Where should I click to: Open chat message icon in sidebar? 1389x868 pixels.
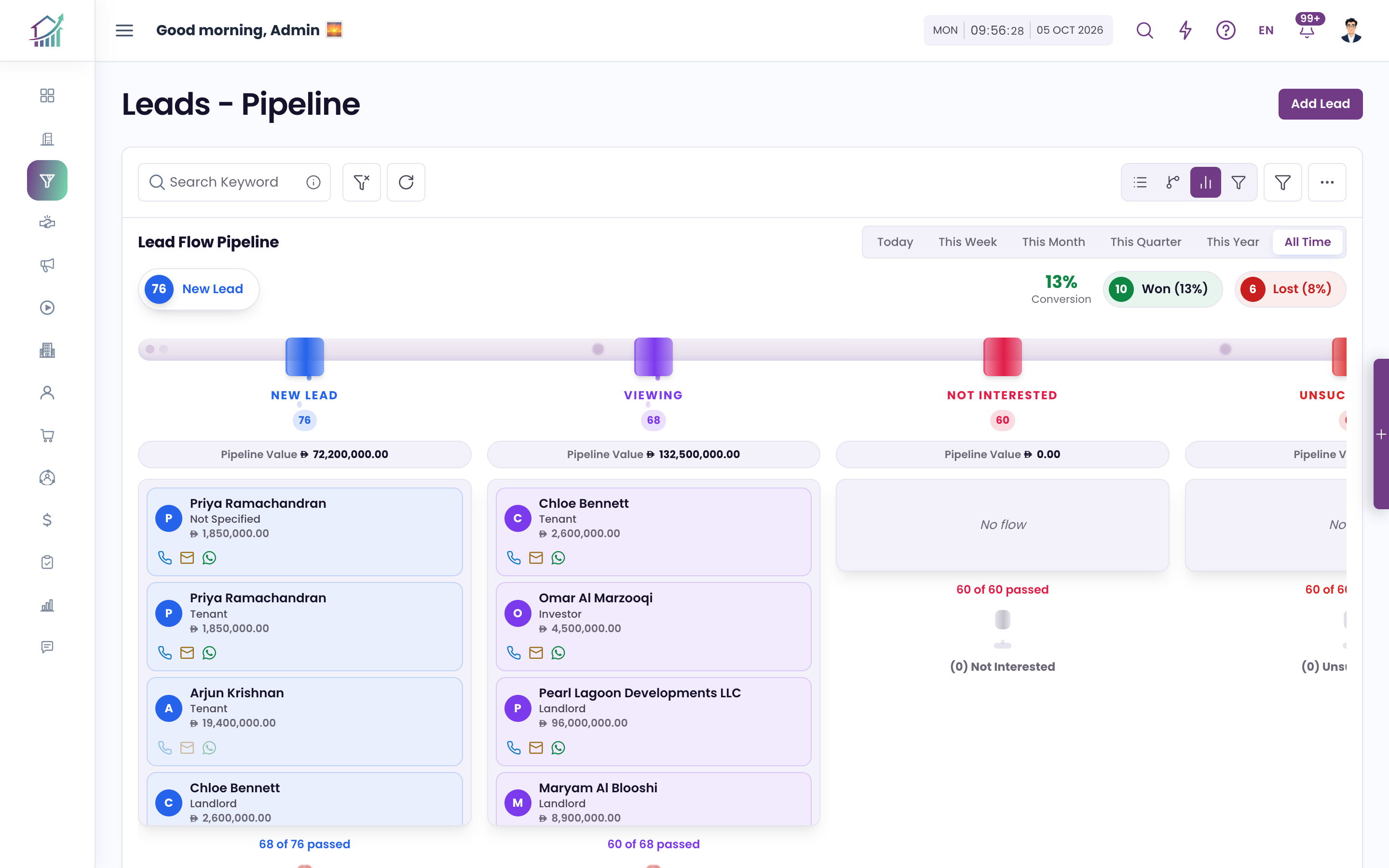[x=47, y=647]
